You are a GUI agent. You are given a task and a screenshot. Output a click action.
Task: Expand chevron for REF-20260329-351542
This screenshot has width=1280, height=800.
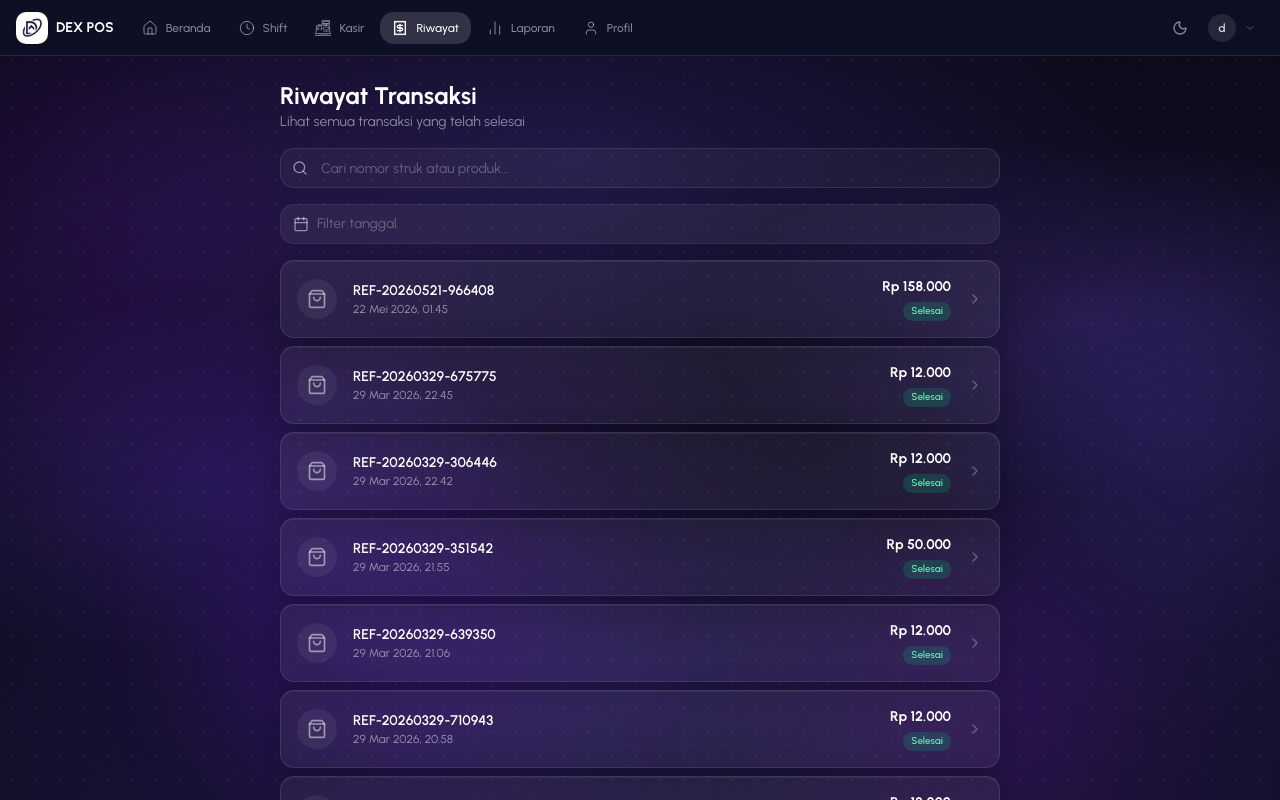(x=975, y=557)
